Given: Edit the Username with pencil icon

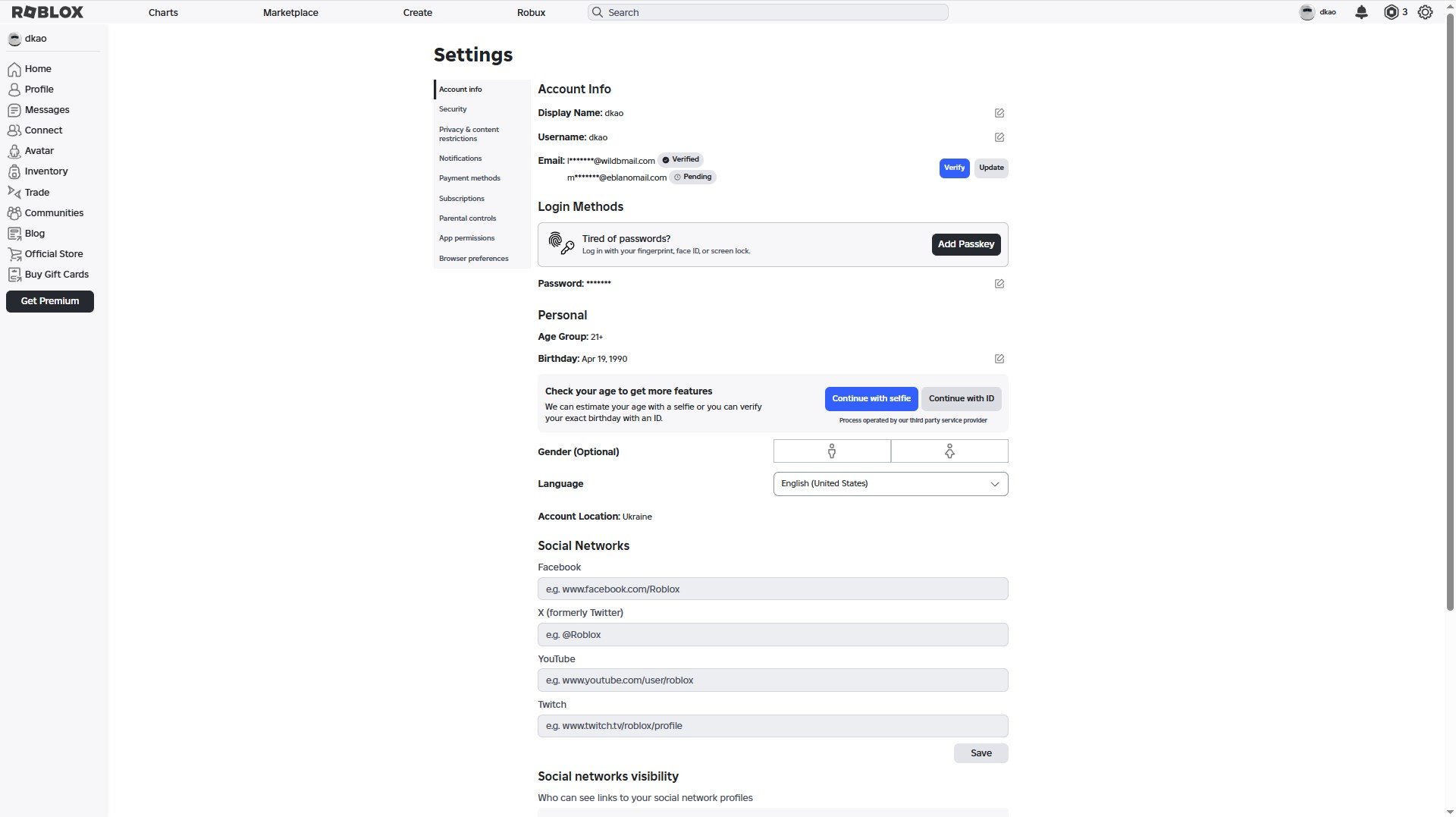Looking at the screenshot, I should [999, 137].
